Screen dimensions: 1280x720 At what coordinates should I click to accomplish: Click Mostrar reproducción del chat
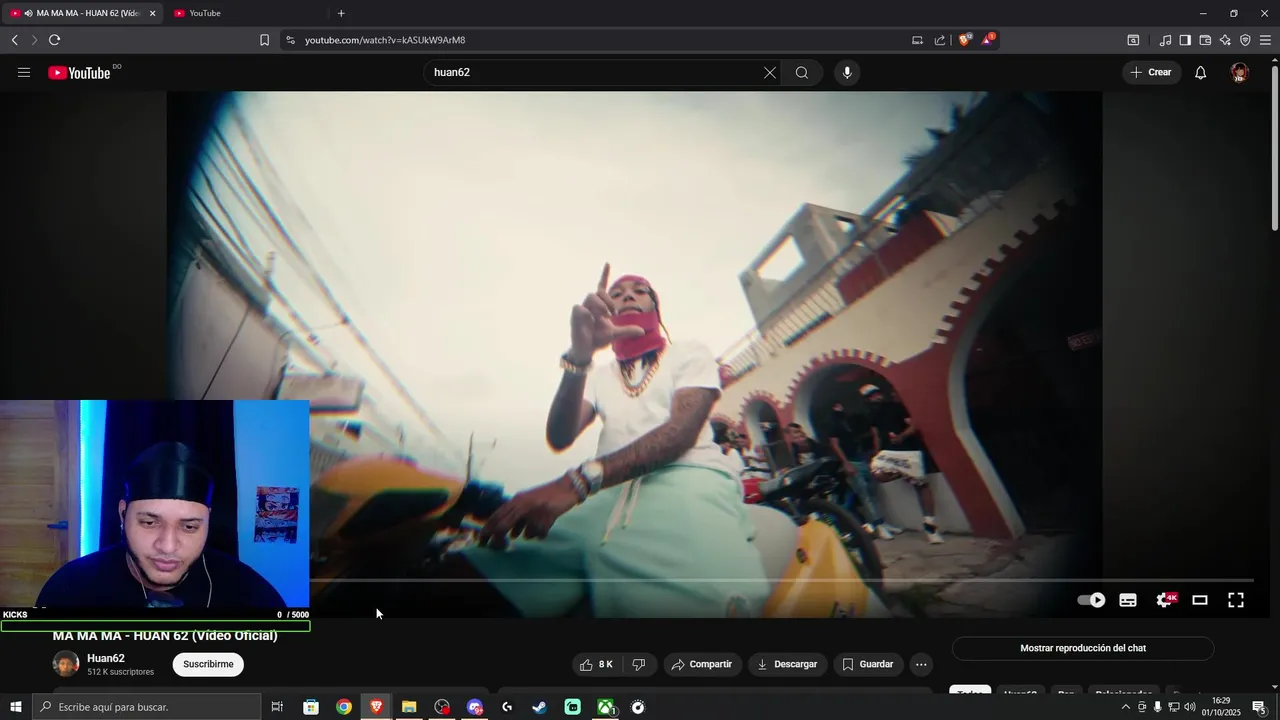click(1083, 648)
